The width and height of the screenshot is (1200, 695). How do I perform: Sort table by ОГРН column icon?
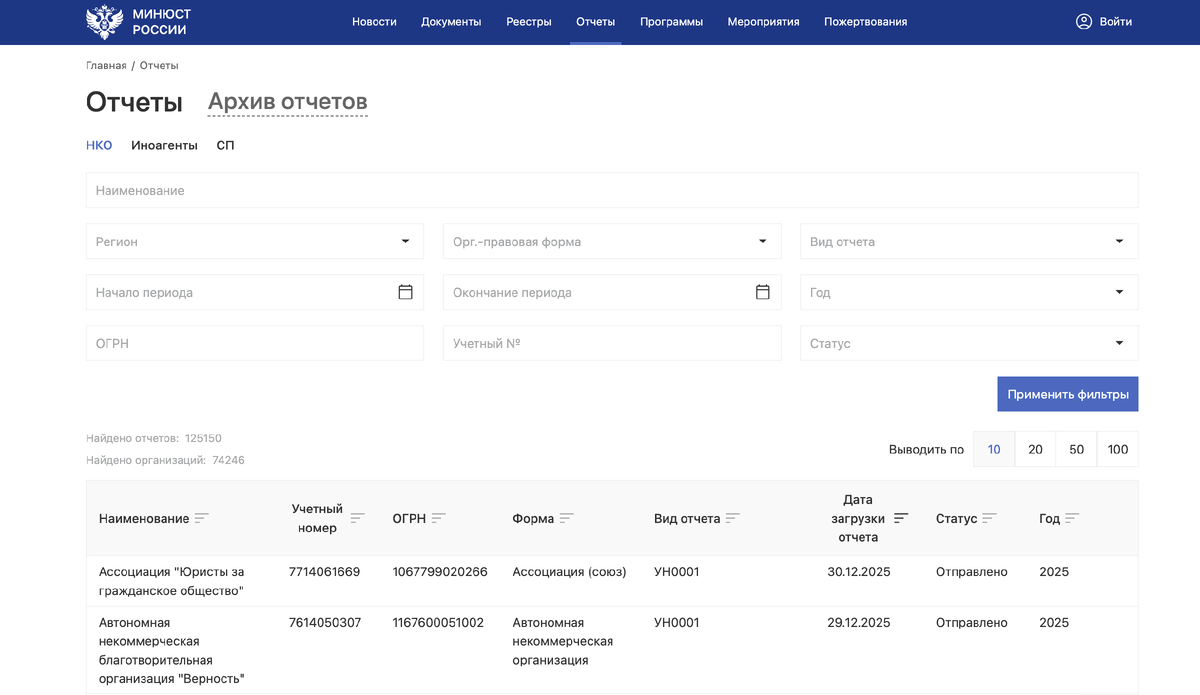click(x=438, y=518)
